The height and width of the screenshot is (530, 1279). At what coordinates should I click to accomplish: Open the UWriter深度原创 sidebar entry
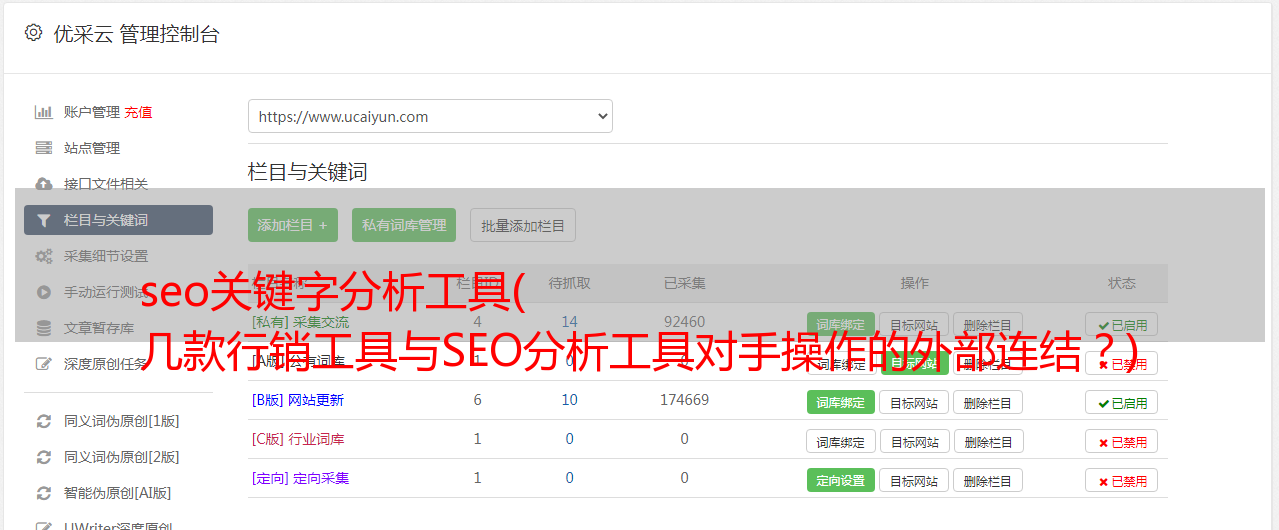tap(118, 527)
